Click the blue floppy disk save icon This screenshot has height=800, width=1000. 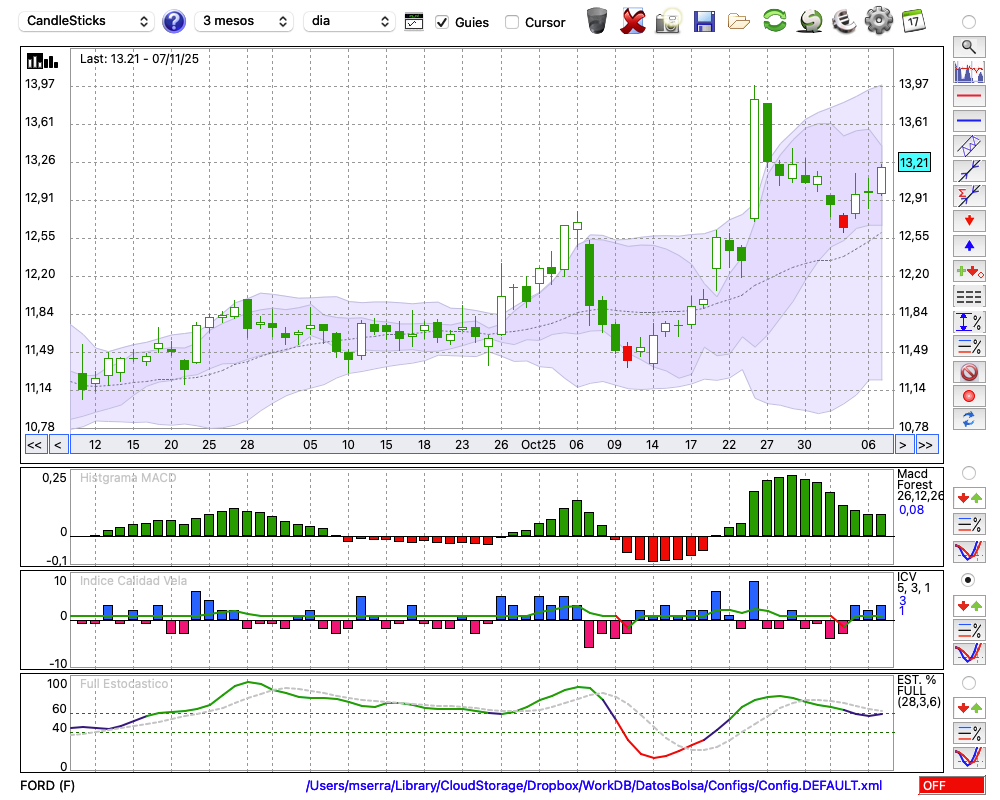tap(704, 21)
